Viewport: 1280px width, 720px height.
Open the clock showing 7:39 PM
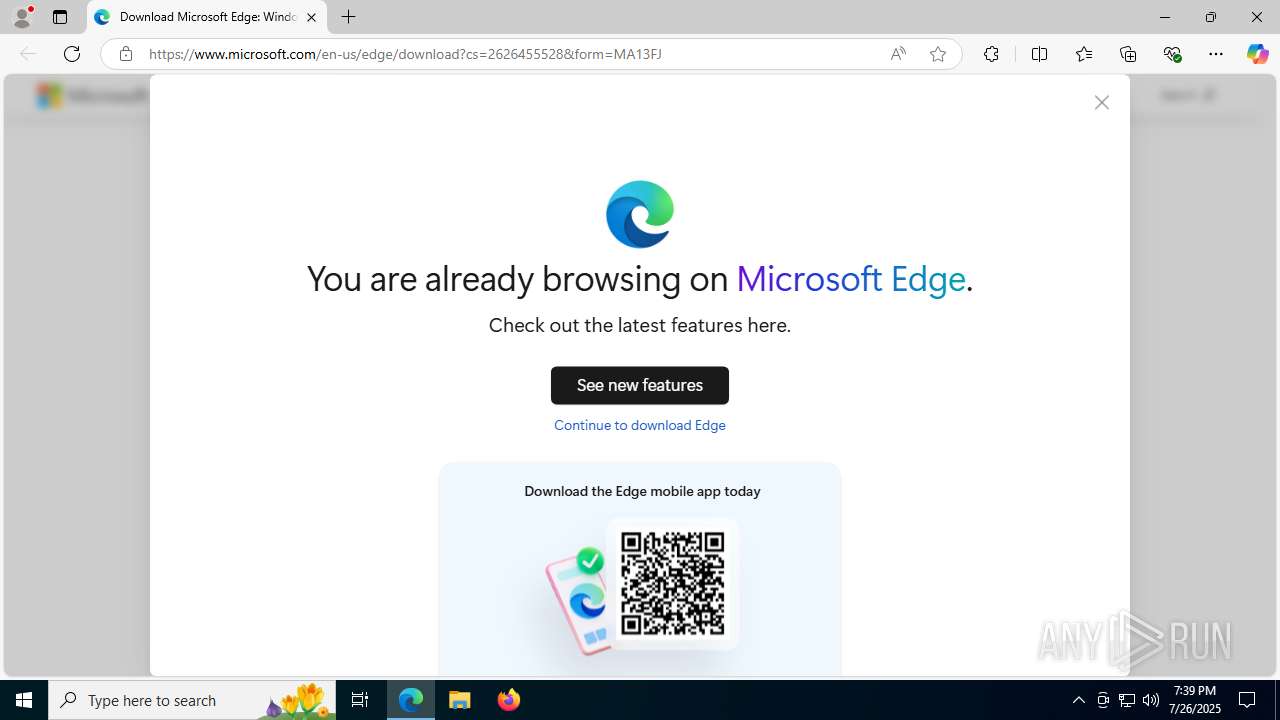click(x=1195, y=700)
